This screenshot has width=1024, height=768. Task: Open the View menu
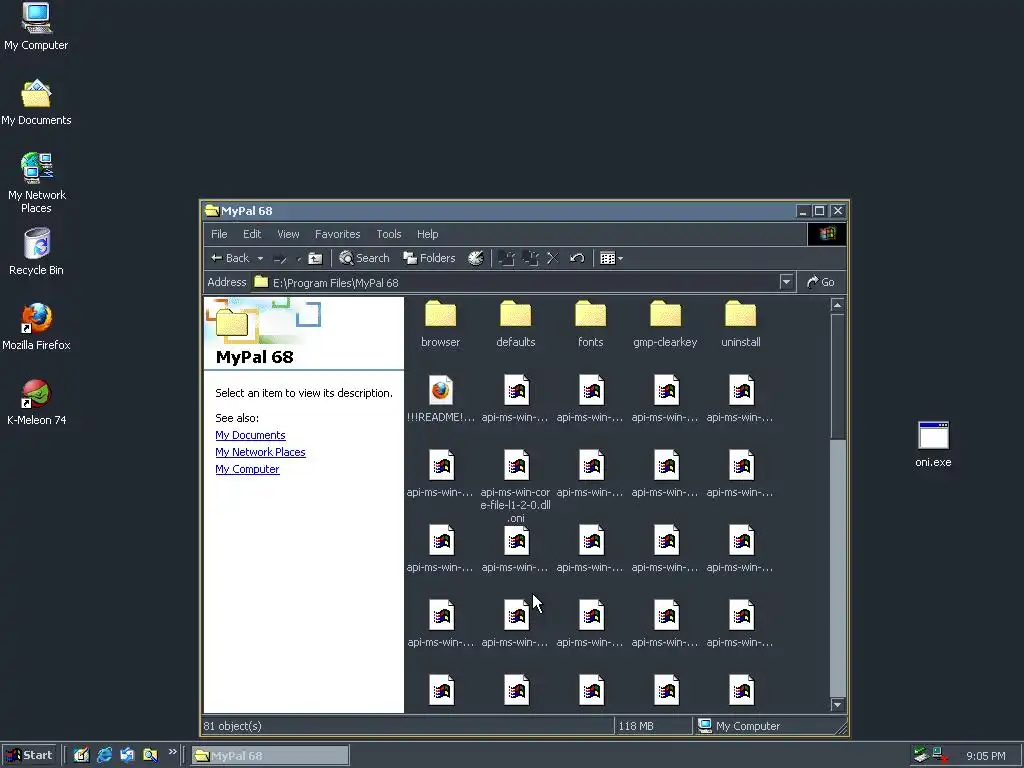pos(288,234)
